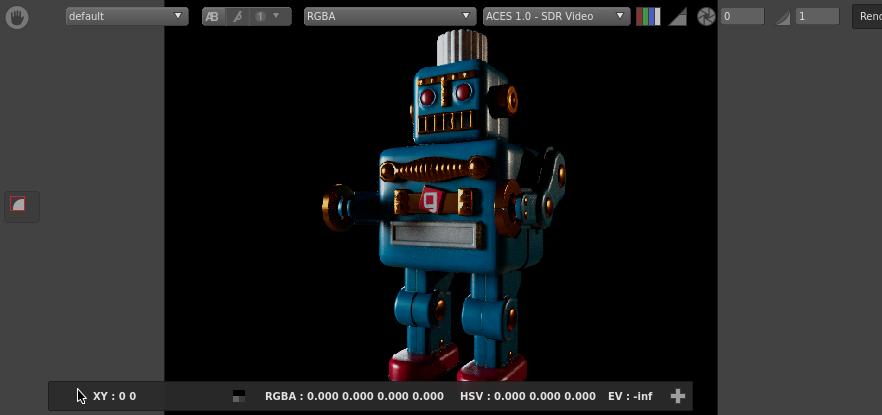Open the 'default' view dropdown

point(126,17)
